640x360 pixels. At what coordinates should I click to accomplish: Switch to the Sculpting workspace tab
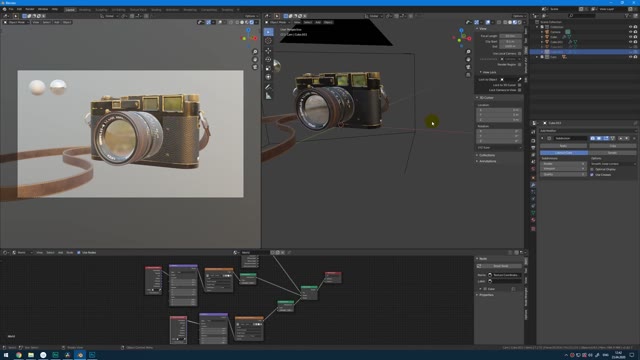click(x=101, y=10)
